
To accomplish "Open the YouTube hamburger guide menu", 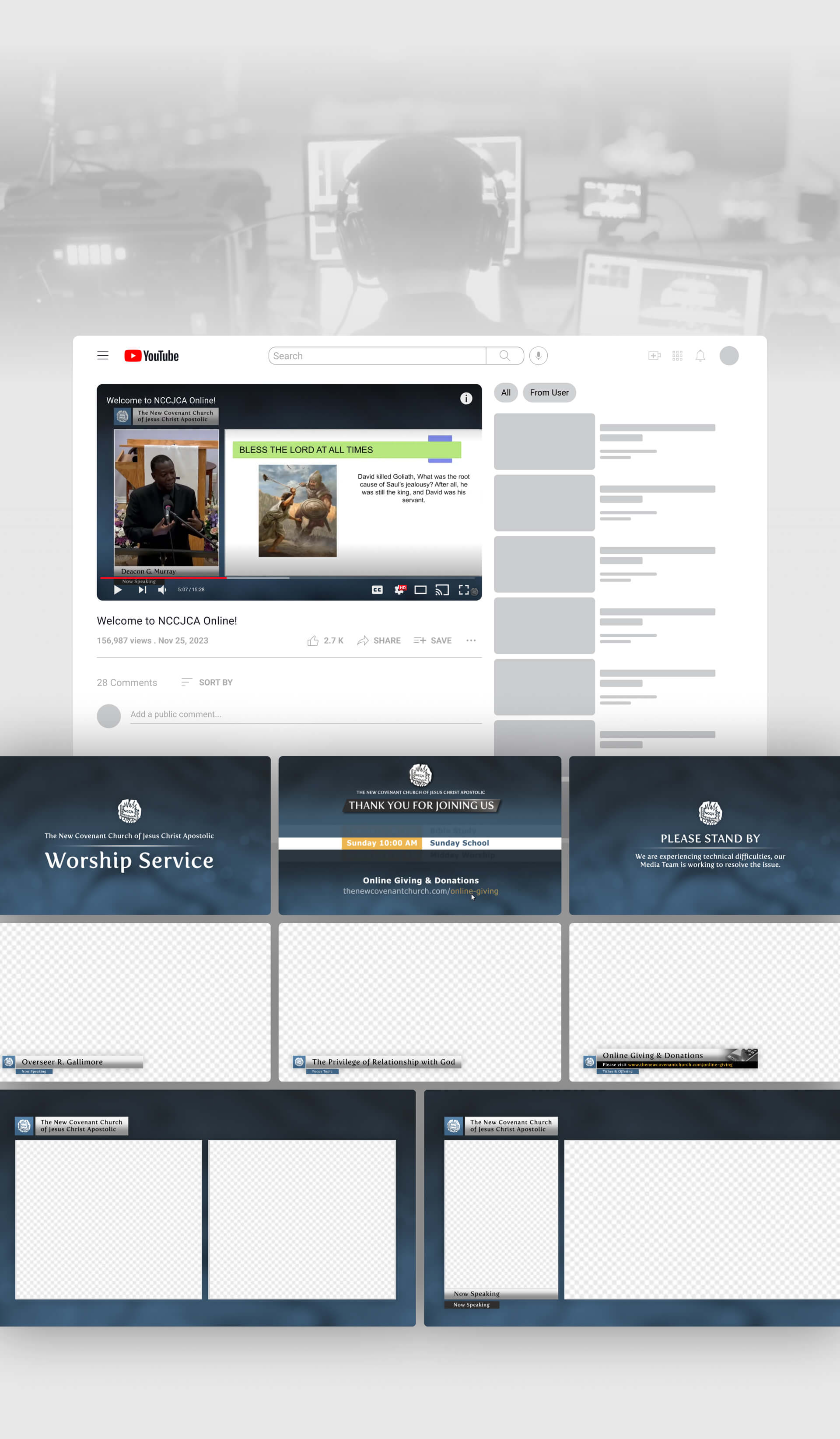I will 103,356.
